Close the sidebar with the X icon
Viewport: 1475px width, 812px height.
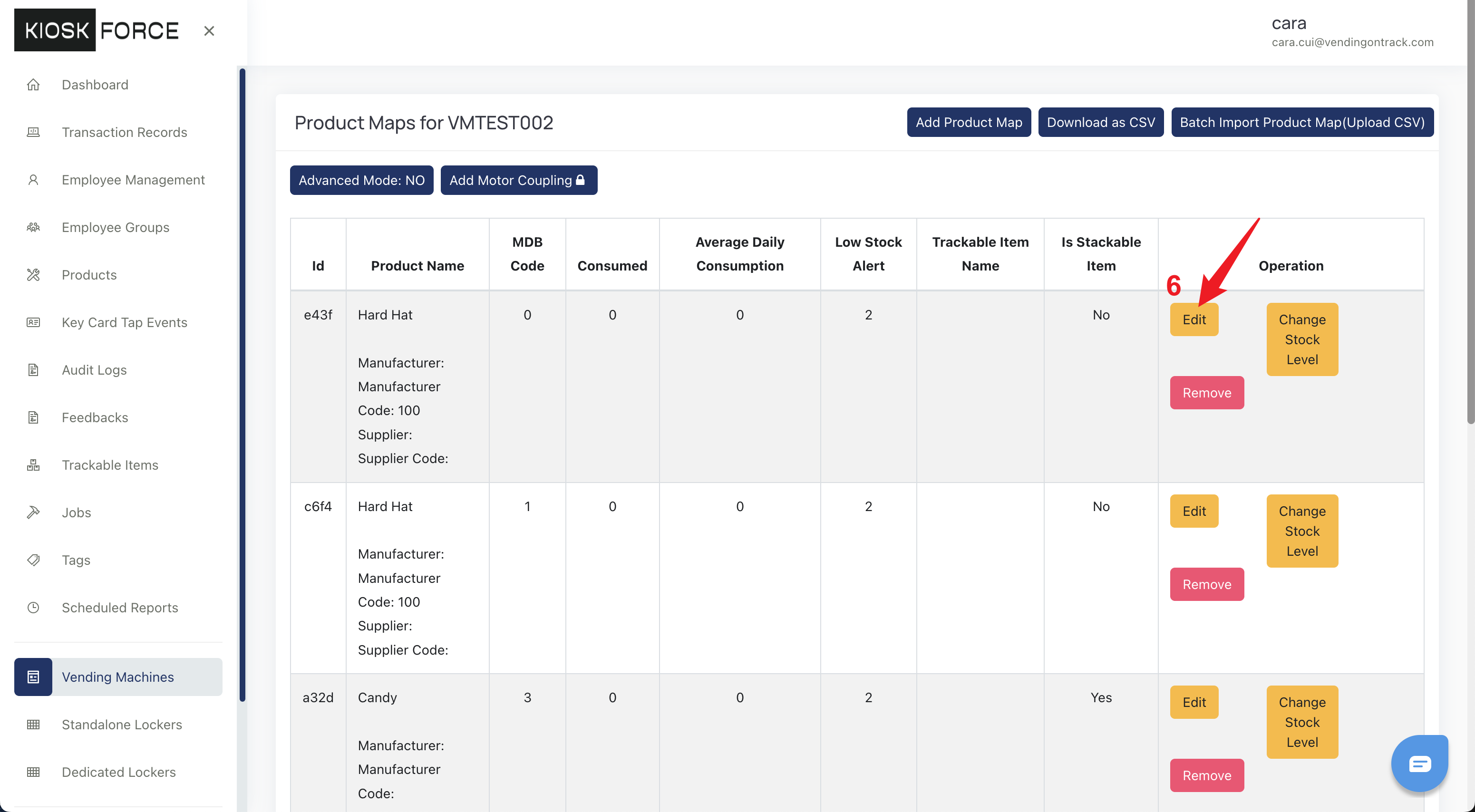209,31
